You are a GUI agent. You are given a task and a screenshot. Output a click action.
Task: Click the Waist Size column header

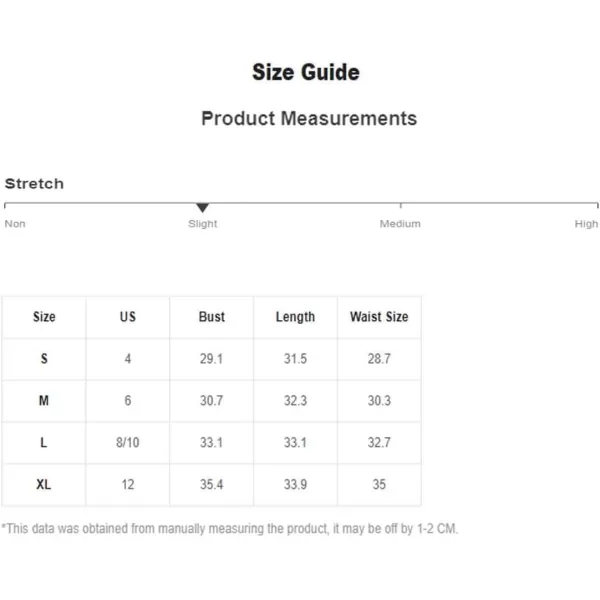[x=379, y=317]
